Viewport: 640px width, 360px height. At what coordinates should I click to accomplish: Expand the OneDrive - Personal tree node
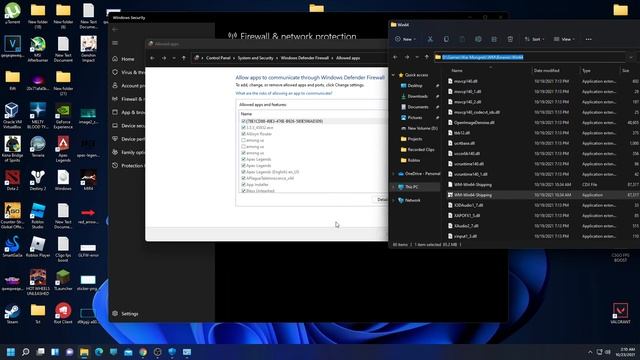click(x=393, y=174)
